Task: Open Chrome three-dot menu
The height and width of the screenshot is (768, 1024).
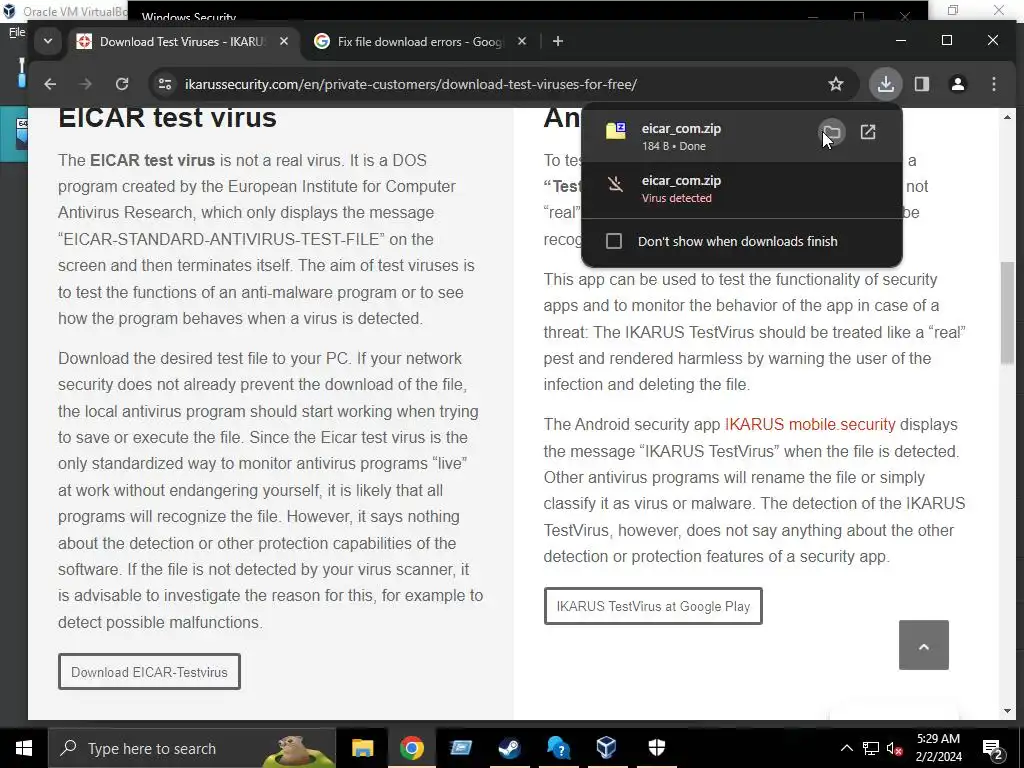Action: click(994, 84)
